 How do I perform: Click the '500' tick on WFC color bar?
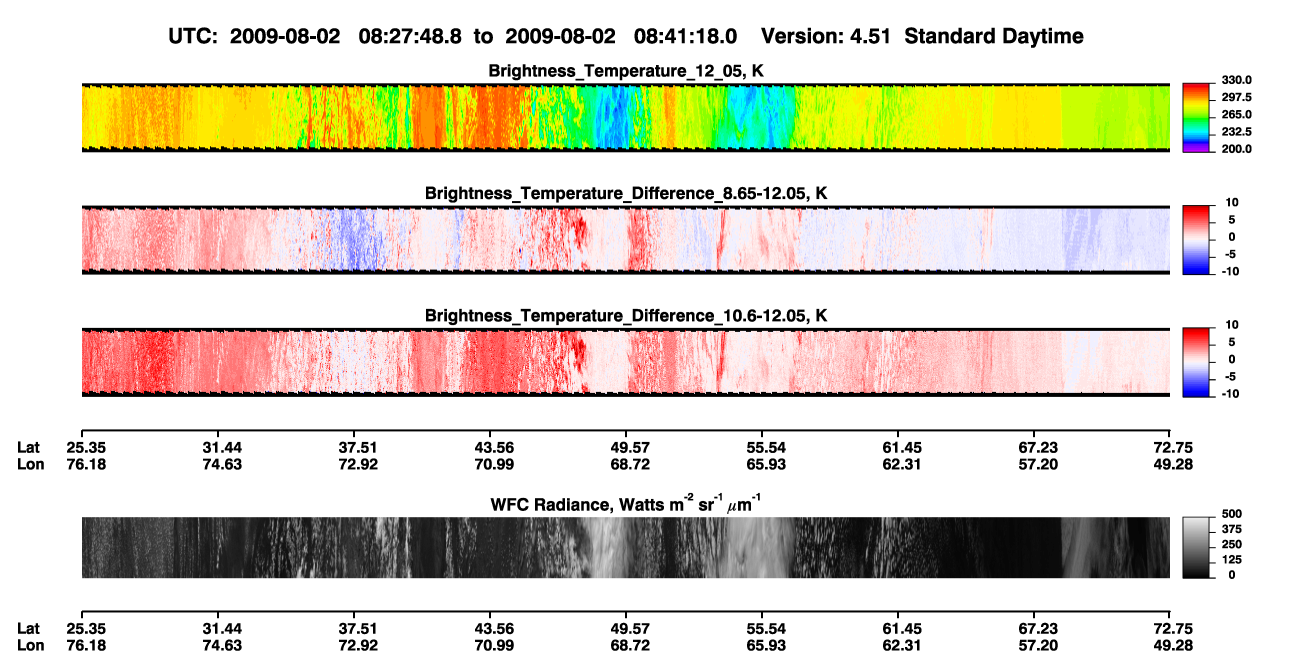pos(1231,513)
